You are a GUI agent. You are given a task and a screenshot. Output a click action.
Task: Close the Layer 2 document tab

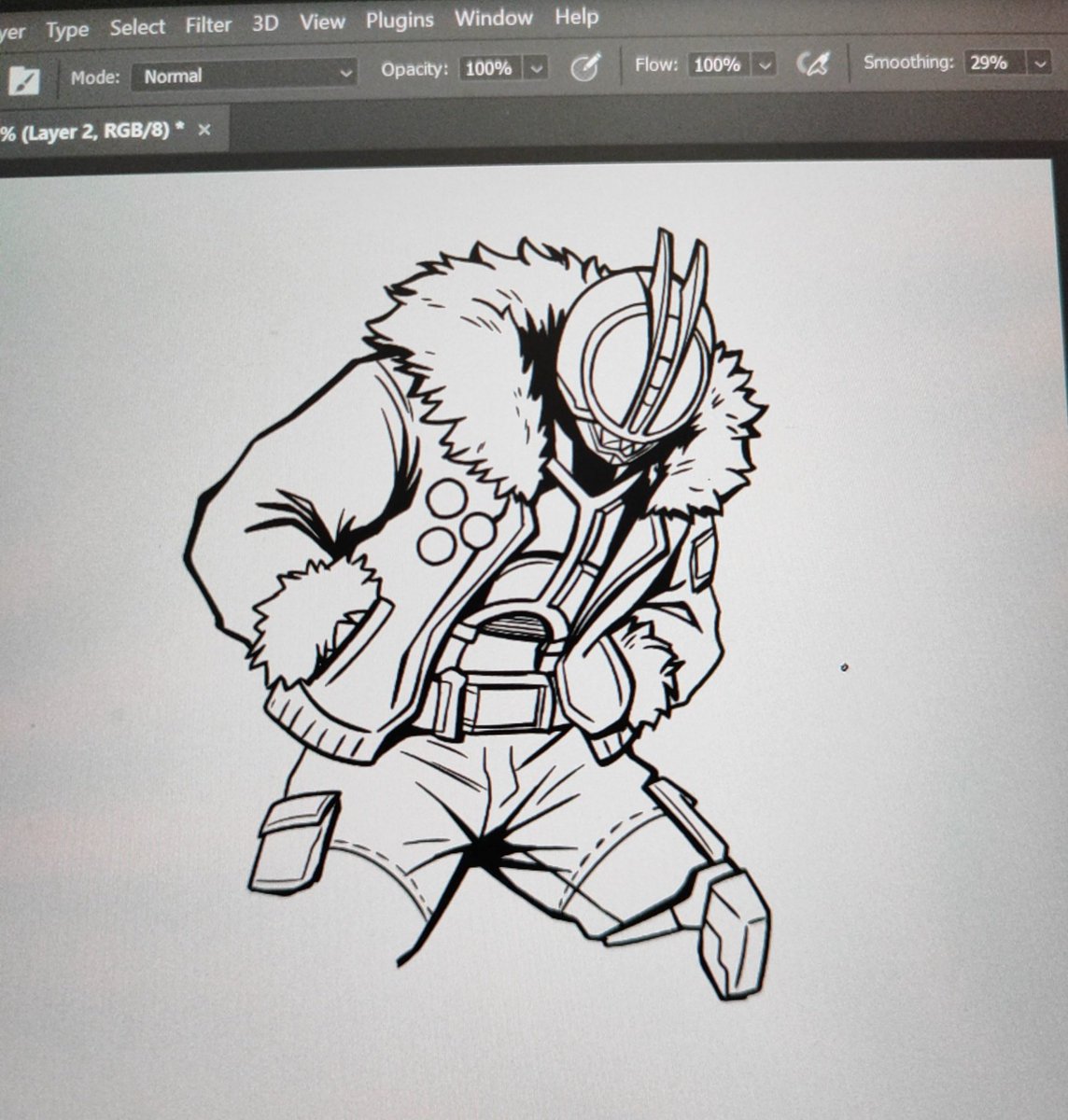tap(204, 130)
